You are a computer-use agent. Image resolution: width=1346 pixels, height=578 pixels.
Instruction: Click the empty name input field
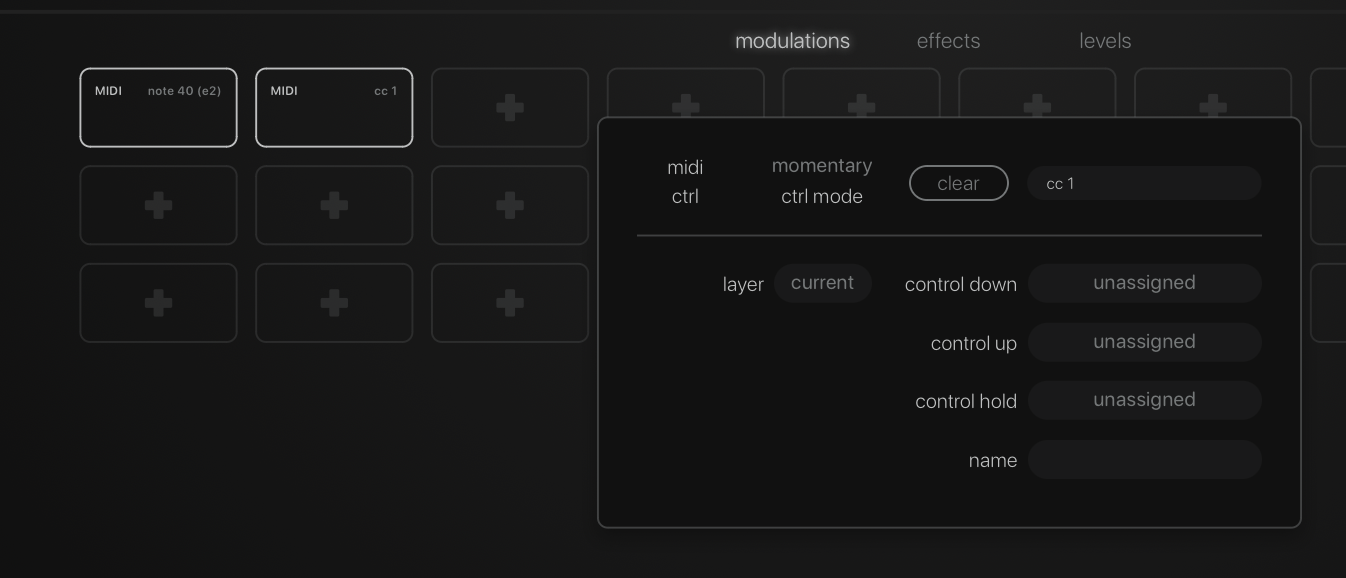click(x=1145, y=459)
